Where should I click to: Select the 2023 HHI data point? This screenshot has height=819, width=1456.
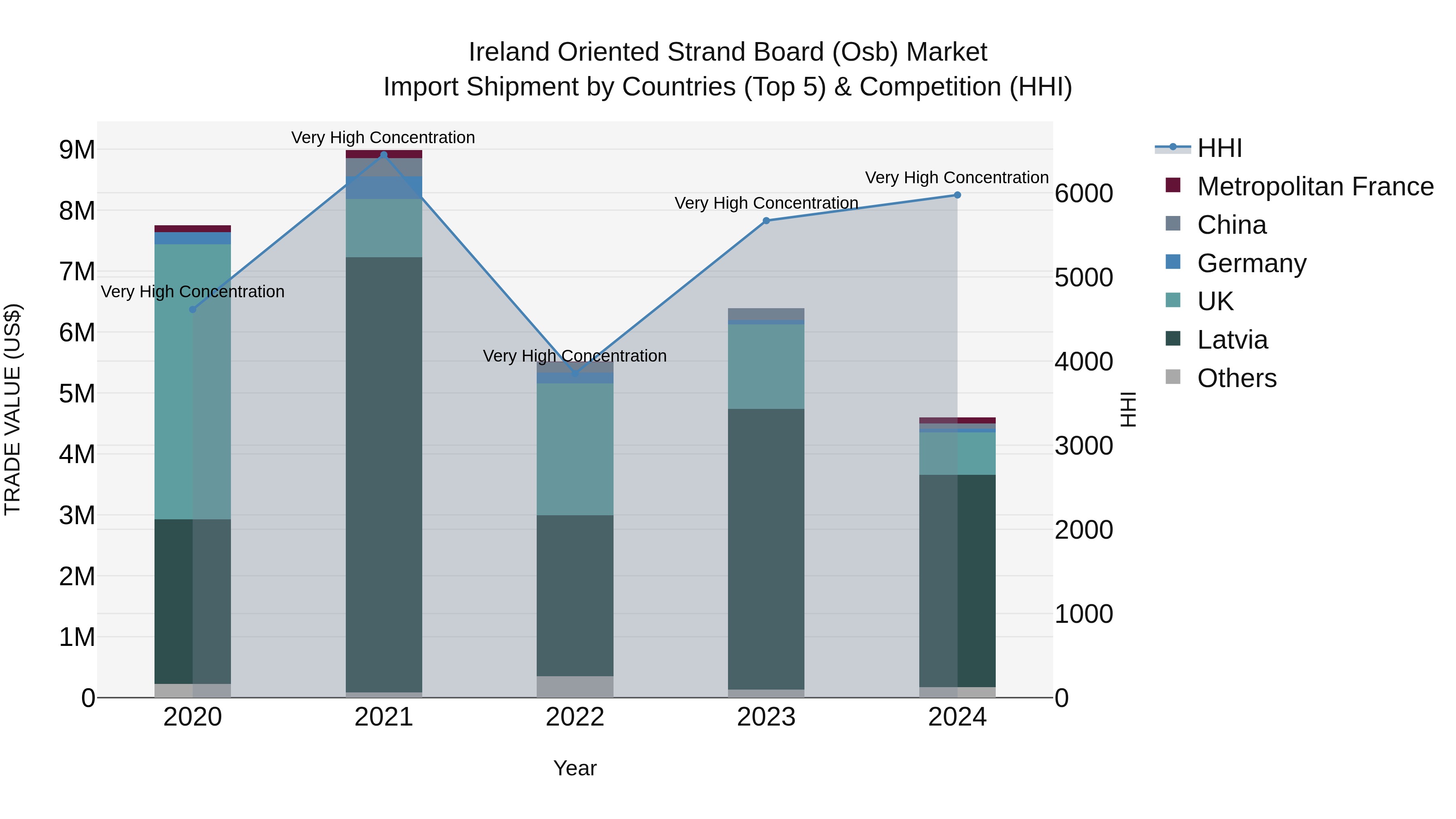[766, 220]
